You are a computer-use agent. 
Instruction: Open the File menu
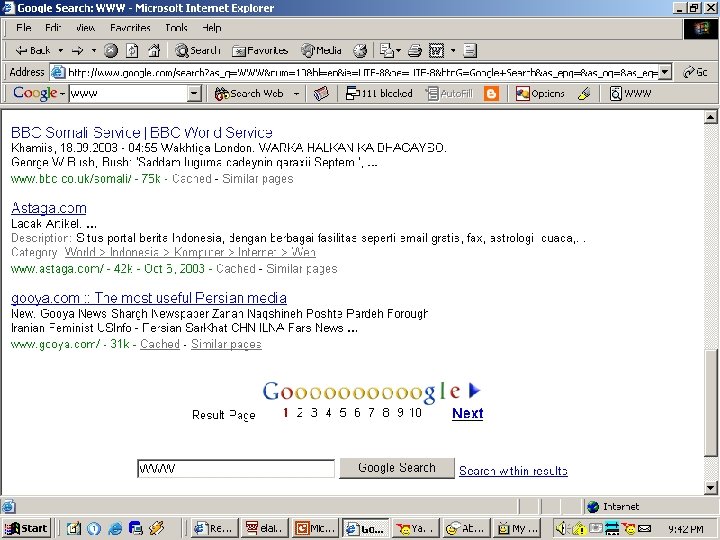(23, 28)
